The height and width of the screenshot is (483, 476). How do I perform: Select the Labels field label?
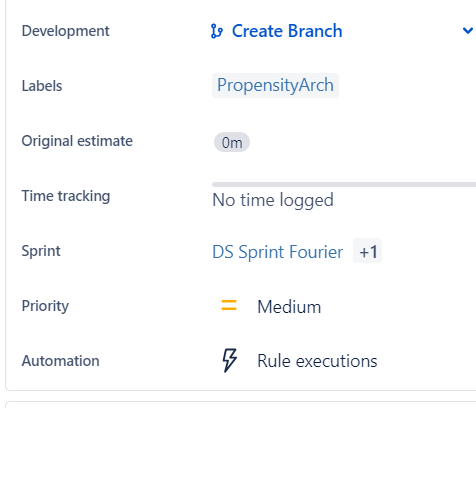pos(42,86)
